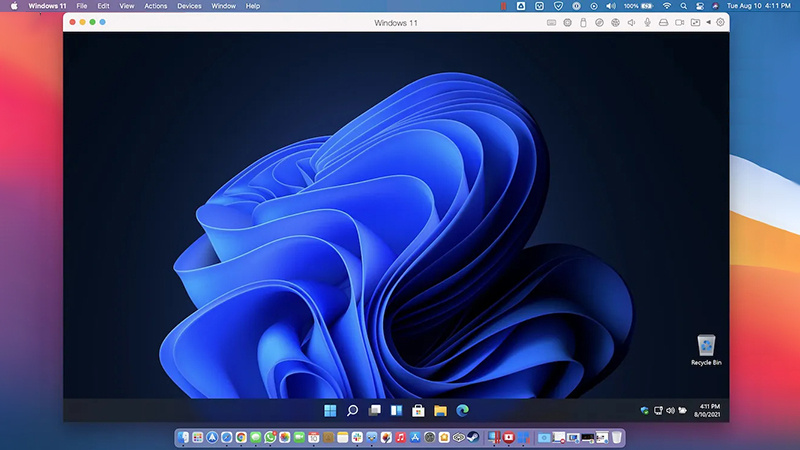Open Music app from the Dock
This screenshot has height=450, width=800.
[x=401, y=437]
